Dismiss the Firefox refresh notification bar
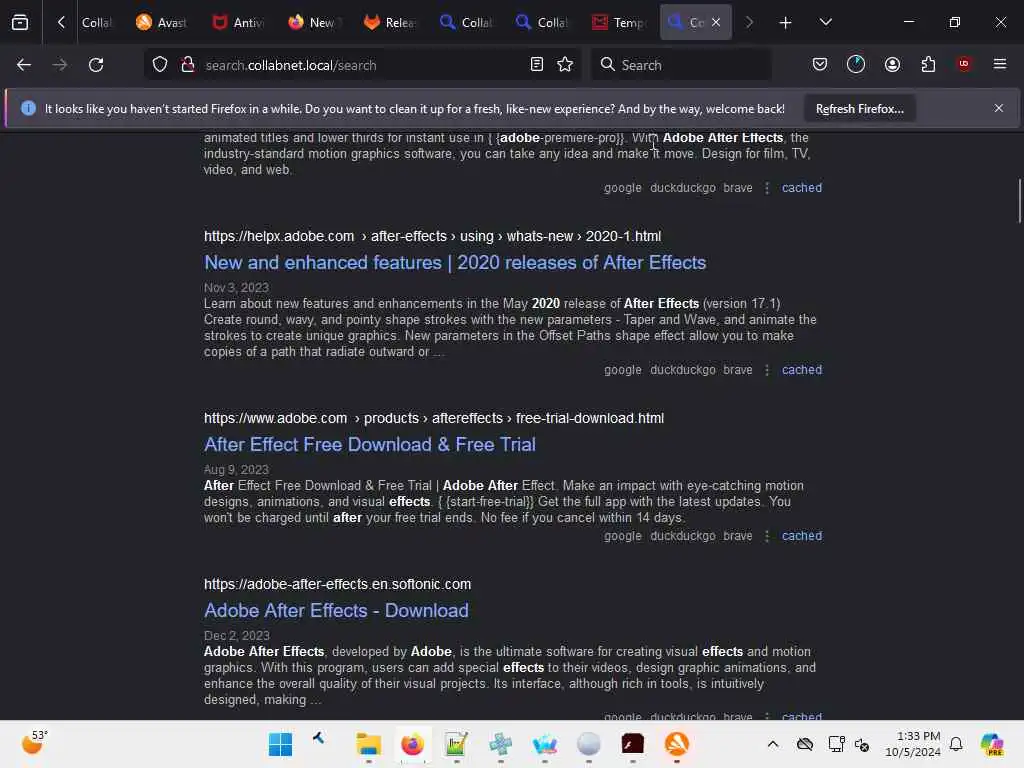The width and height of the screenshot is (1024, 768). (x=999, y=108)
